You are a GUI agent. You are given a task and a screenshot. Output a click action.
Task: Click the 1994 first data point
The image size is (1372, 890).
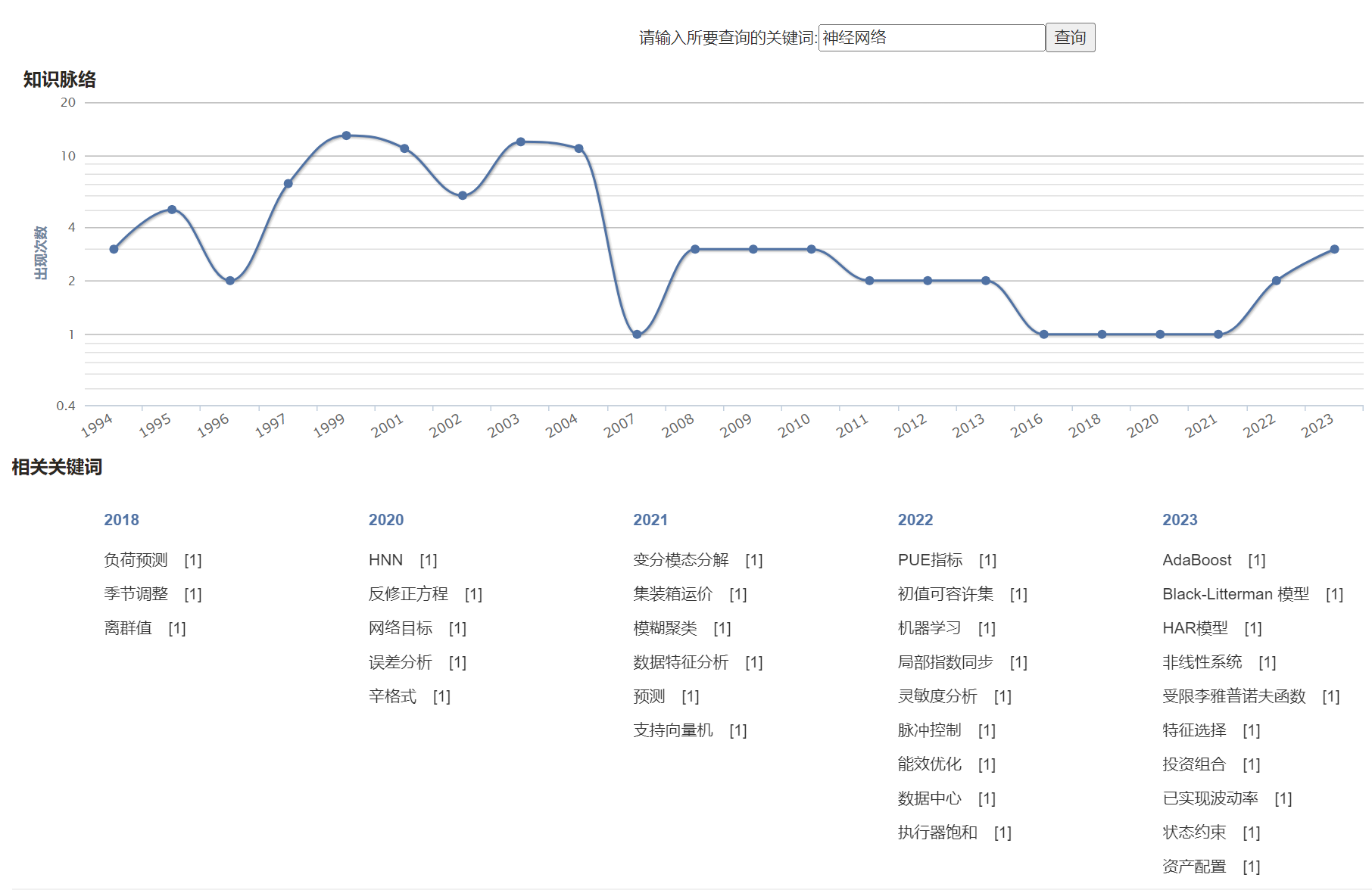point(114,249)
